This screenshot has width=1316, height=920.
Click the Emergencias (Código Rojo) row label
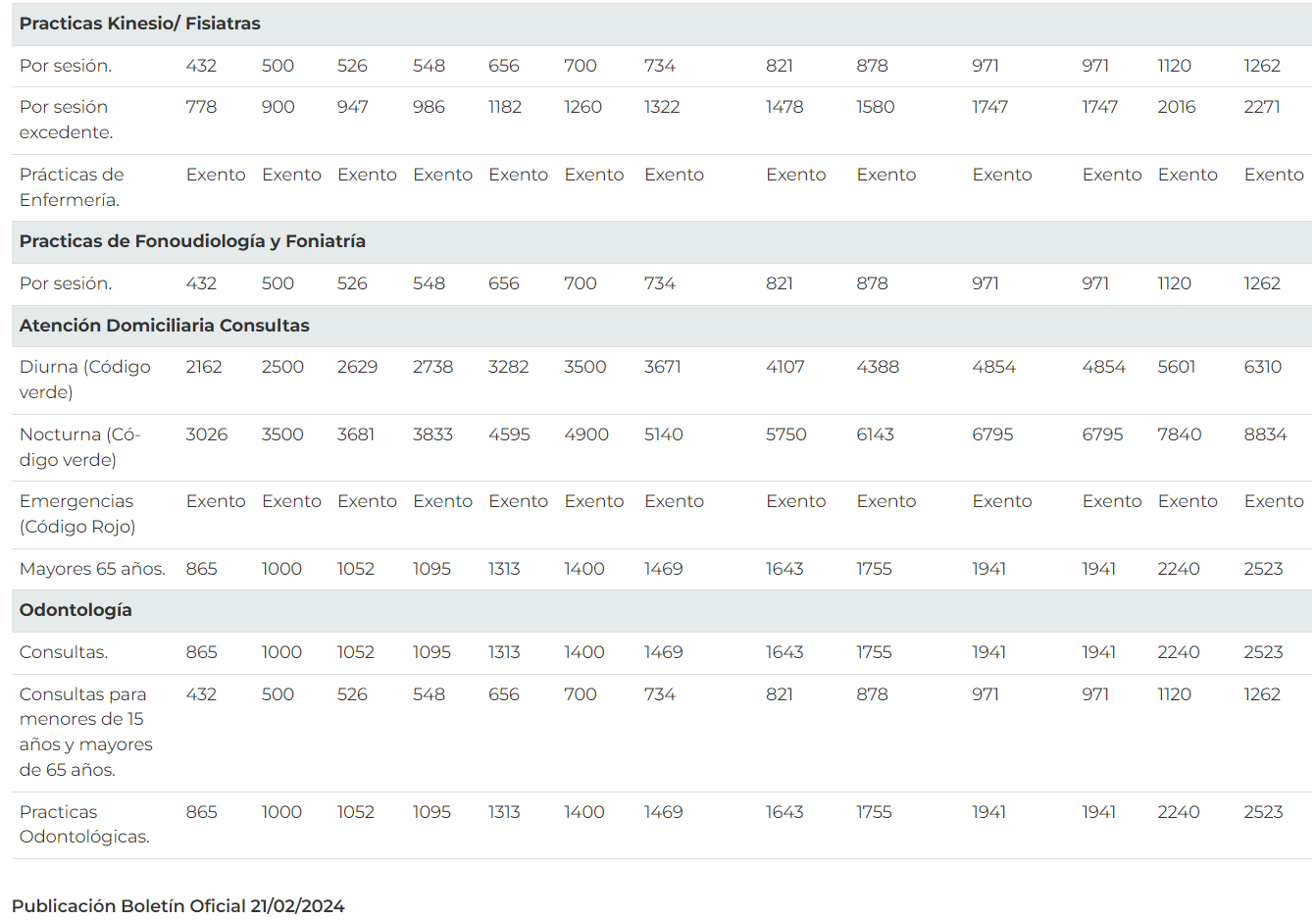point(77,514)
